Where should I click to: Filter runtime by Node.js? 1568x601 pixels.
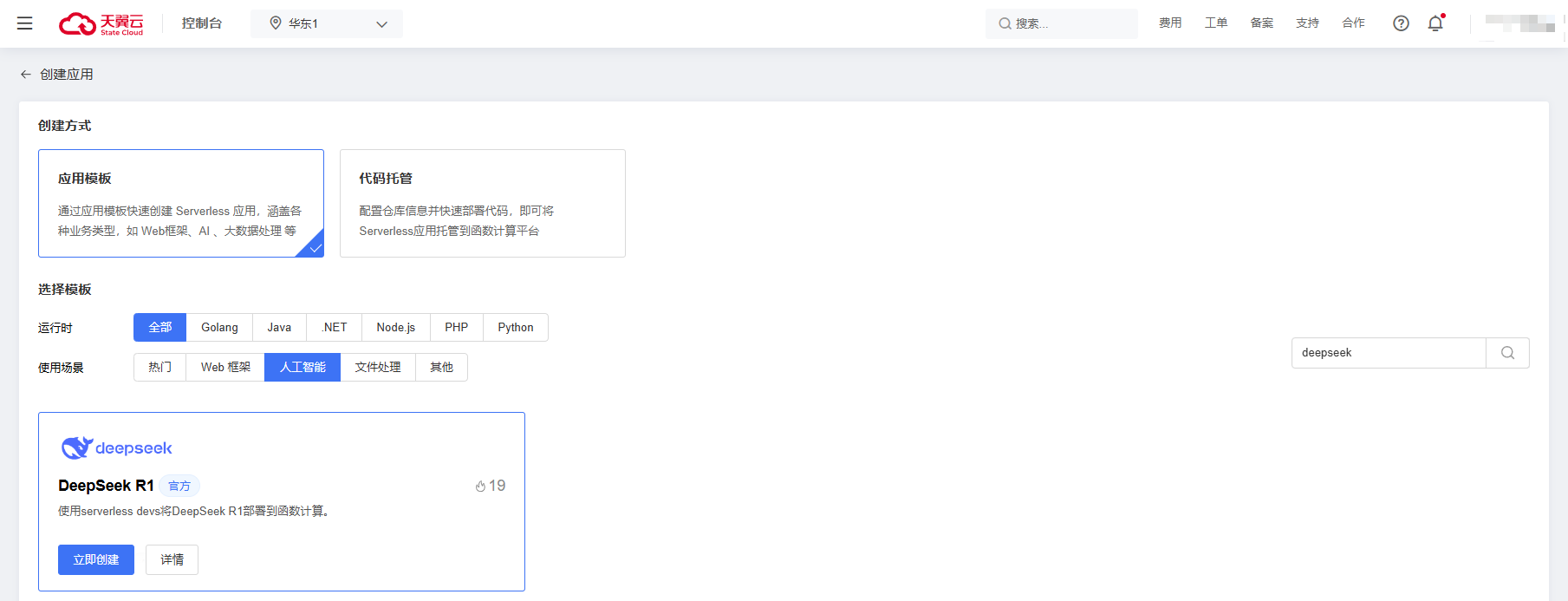396,327
